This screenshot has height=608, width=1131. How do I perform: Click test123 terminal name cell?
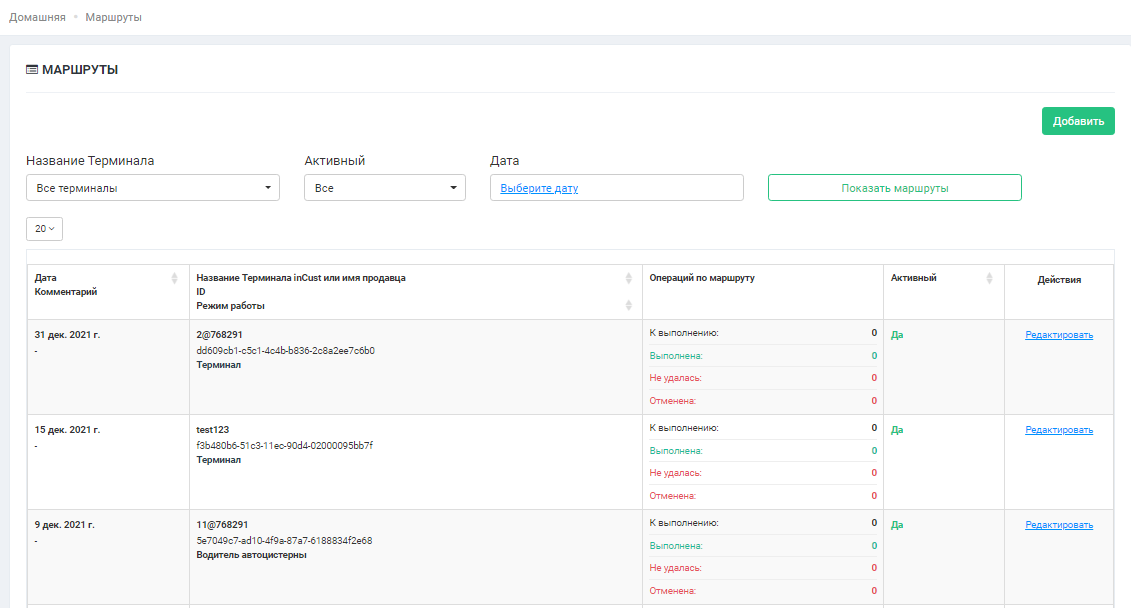(x=213, y=430)
